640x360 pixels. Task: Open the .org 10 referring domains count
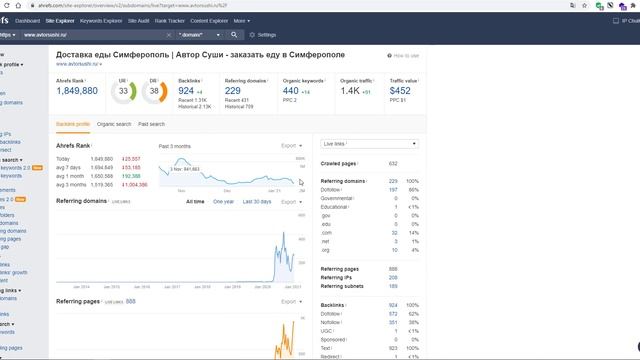coord(394,250)
